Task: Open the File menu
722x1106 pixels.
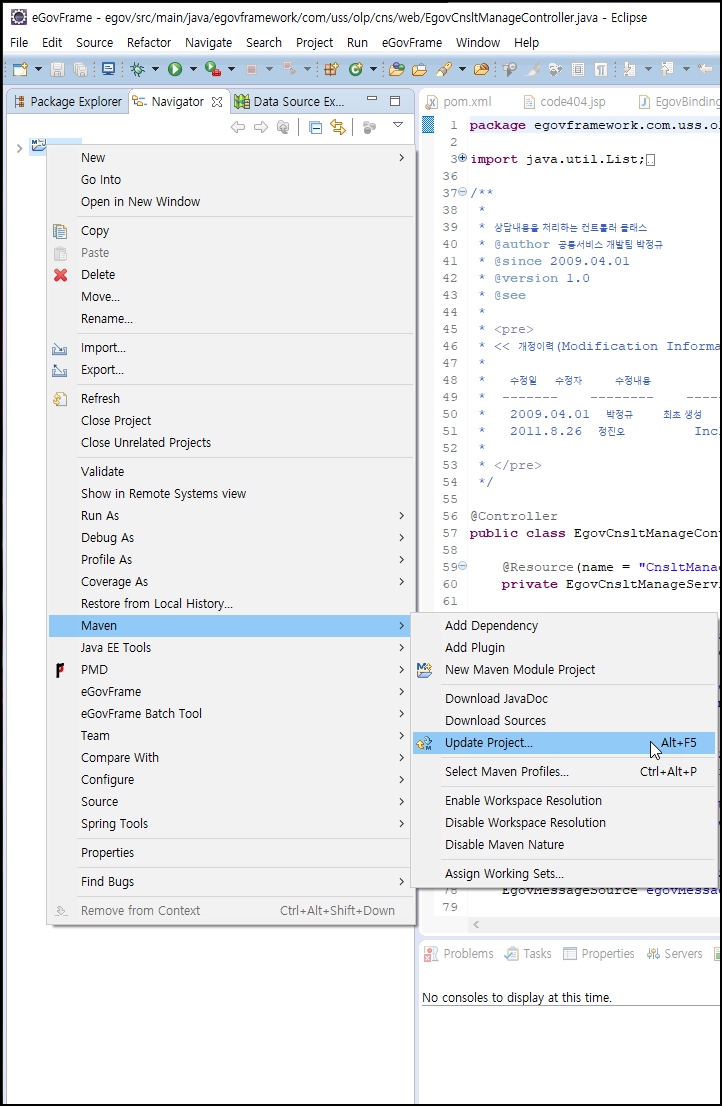Action: (19, 42)
